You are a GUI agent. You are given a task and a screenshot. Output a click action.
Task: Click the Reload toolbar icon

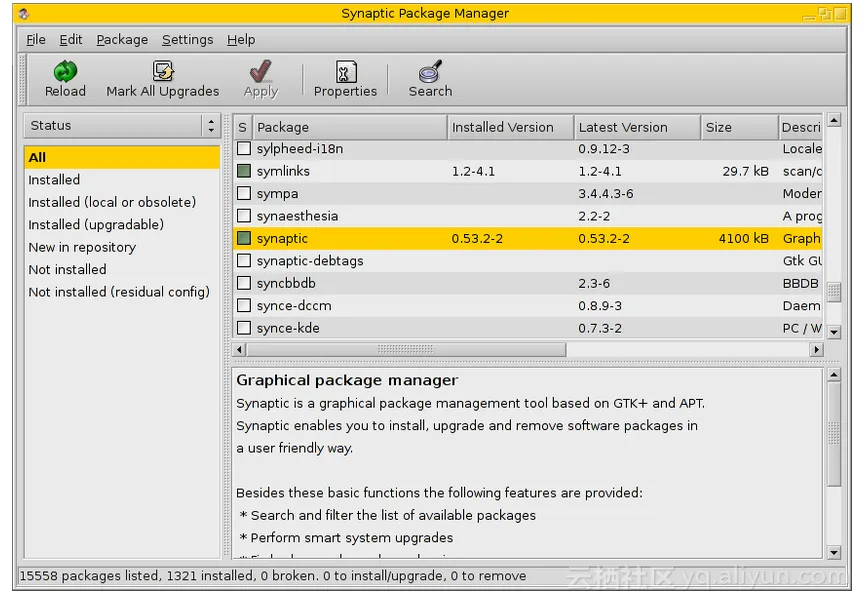click(65, 71)
